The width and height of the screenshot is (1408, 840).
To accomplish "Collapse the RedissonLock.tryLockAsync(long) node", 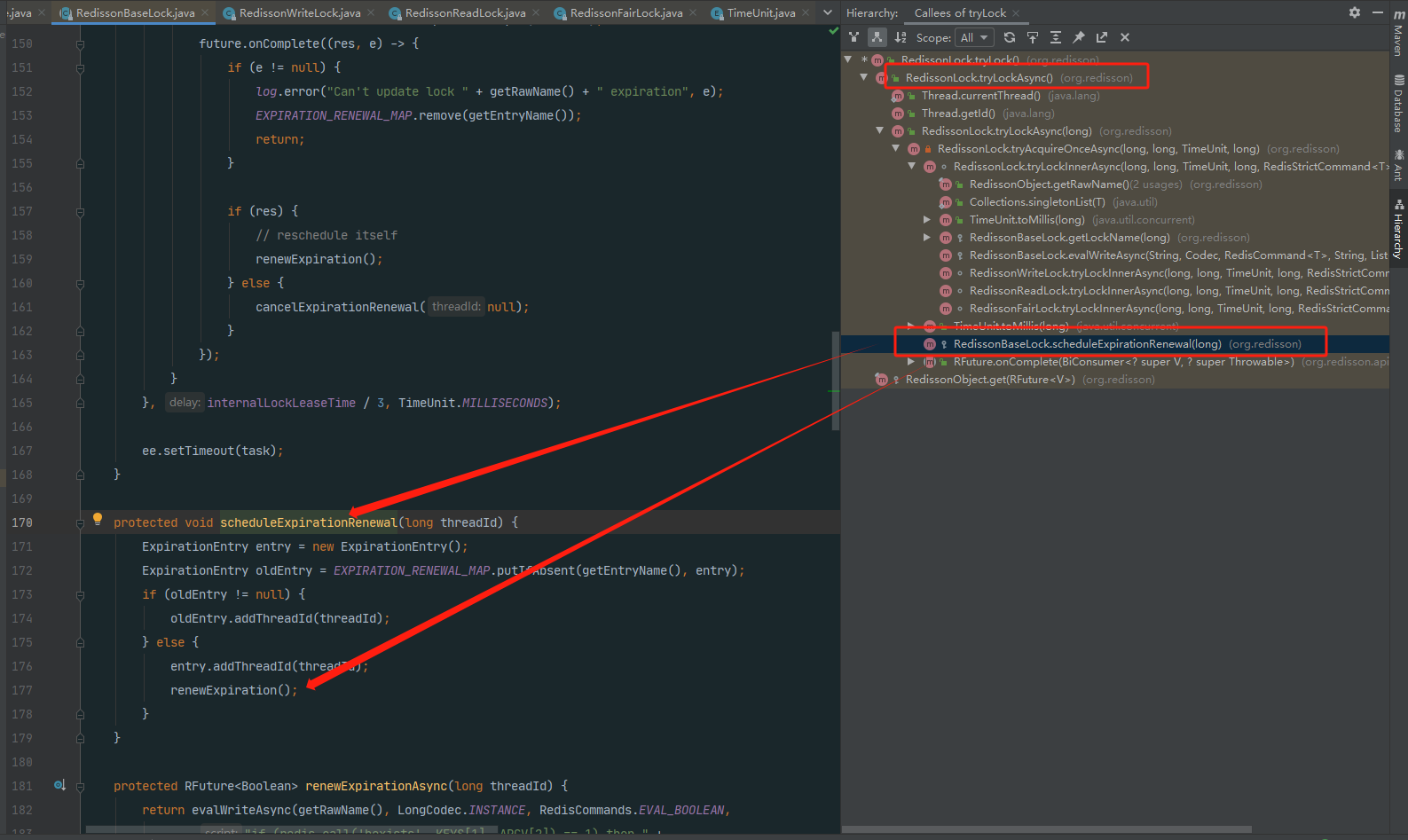I will tap(880, 130).
